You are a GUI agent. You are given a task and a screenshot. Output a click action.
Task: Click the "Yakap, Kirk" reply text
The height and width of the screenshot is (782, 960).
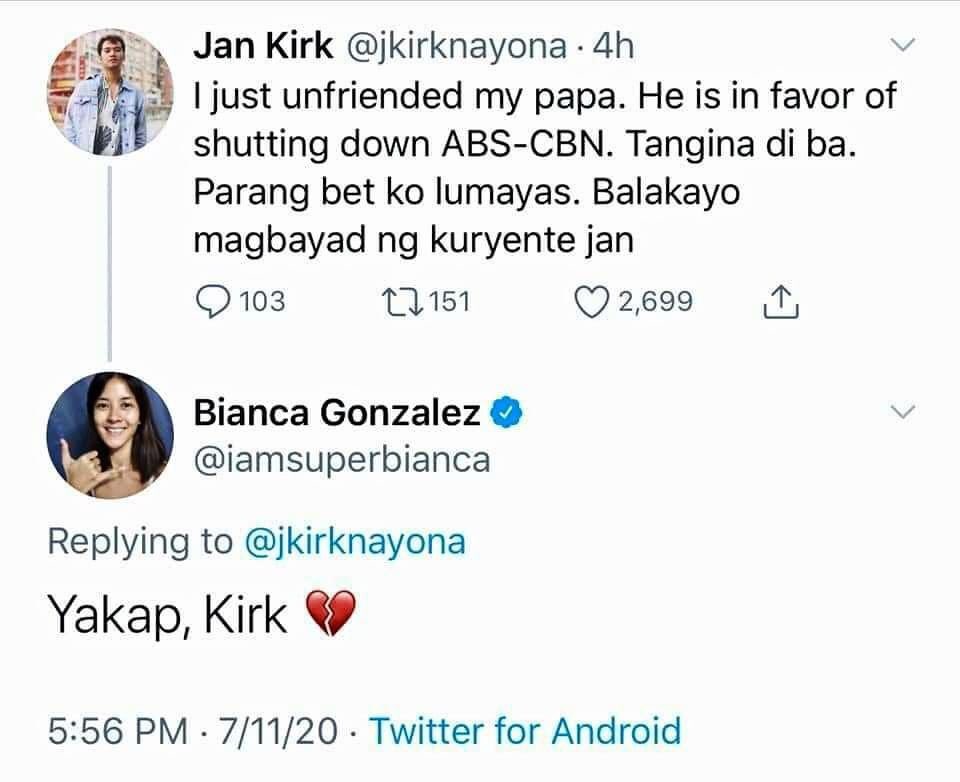tap(168, 618)
